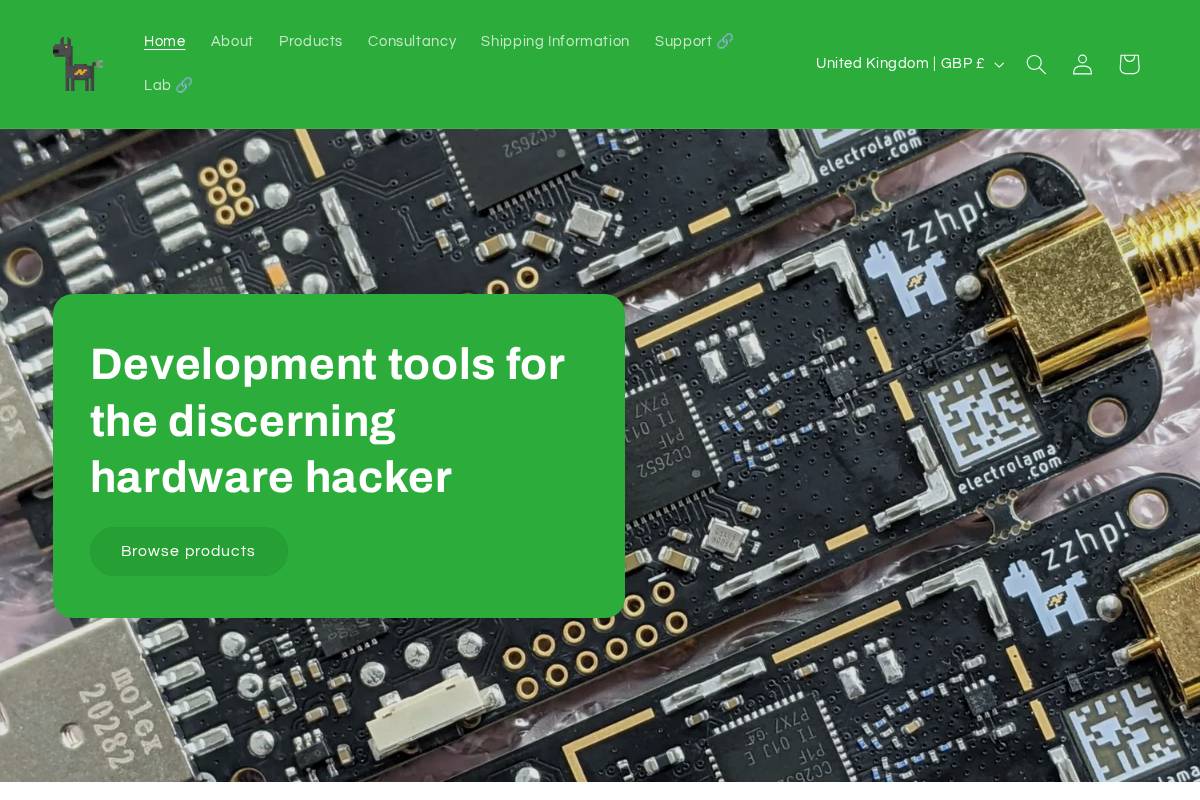Expand the United Kingdom | GBP £ selector

(x=910, y=64)
